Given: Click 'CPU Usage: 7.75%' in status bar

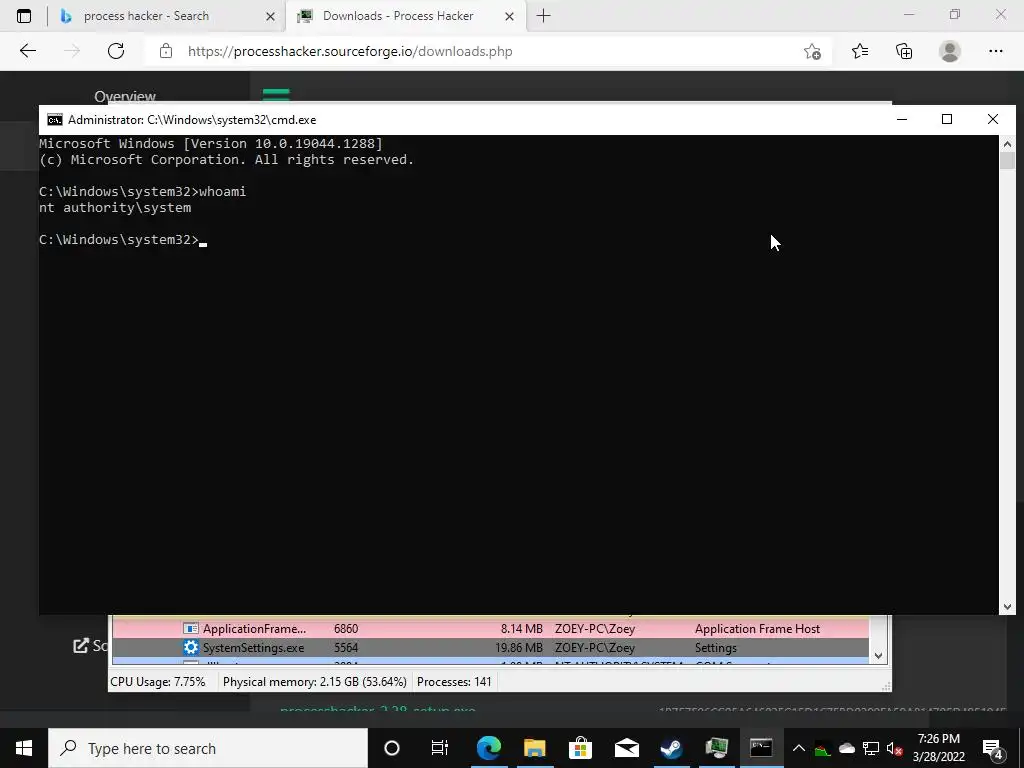Looking at the screenshot, I should [x=157, y=681].
